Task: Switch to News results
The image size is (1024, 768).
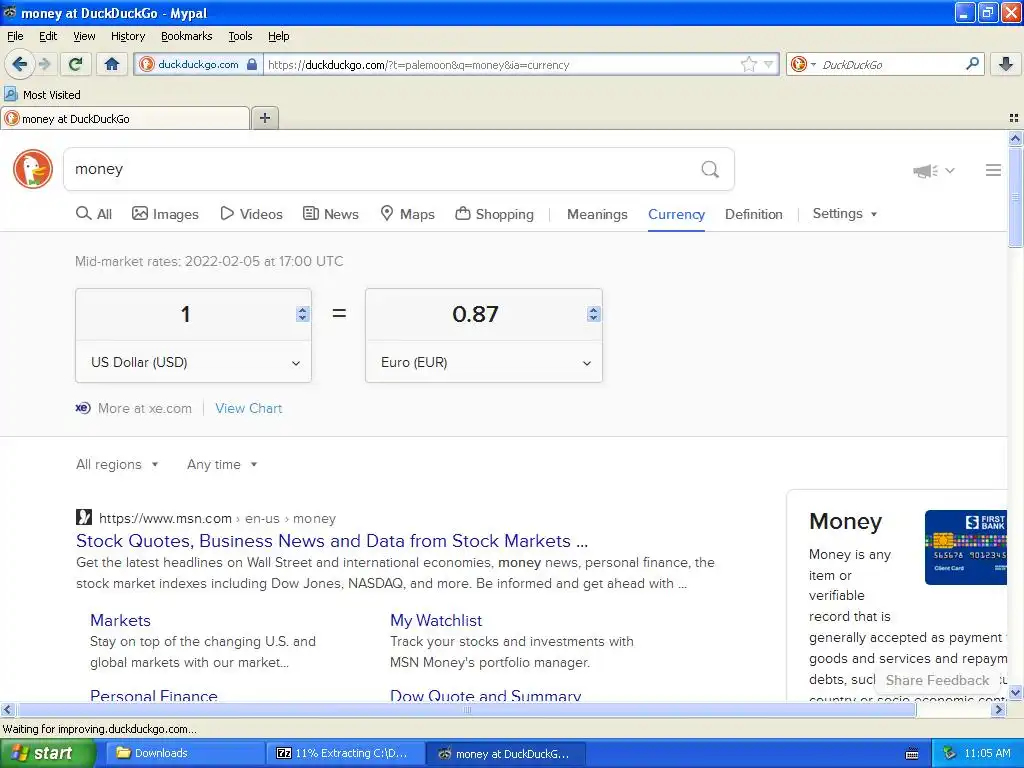Action: (331, 214)
